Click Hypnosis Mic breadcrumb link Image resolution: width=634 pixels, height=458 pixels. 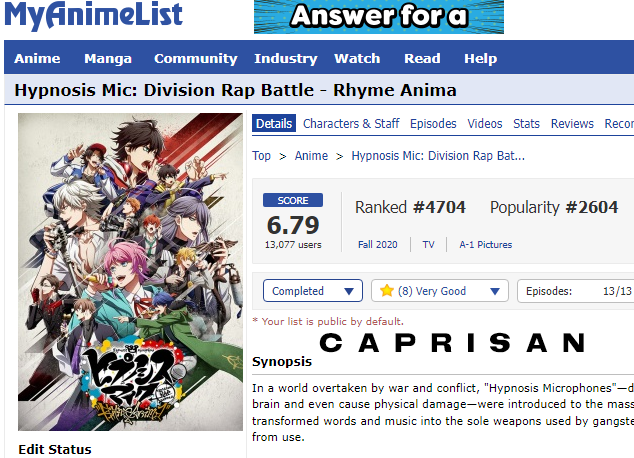(x=438, y=156)
